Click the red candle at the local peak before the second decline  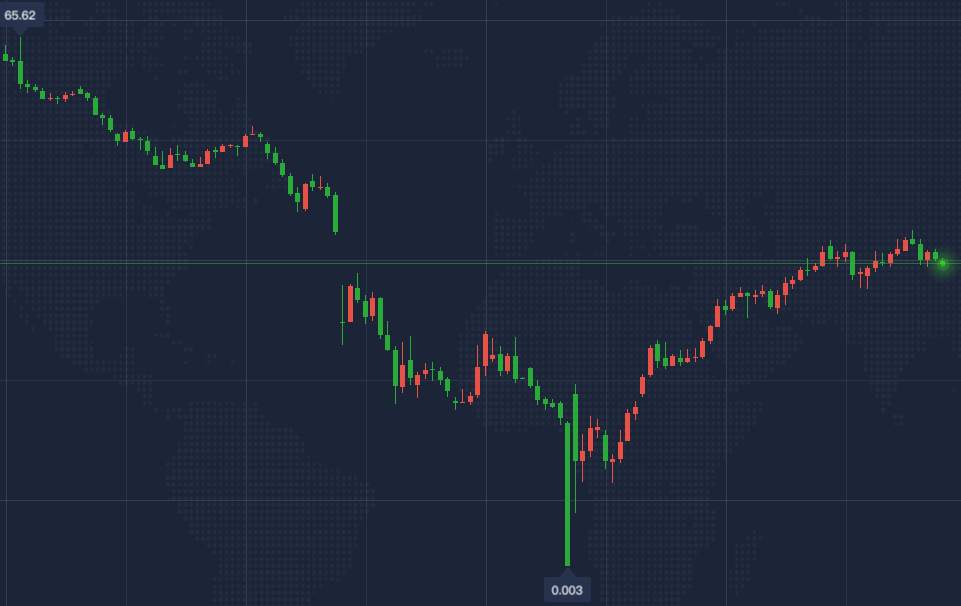click(x=246, y=141)
